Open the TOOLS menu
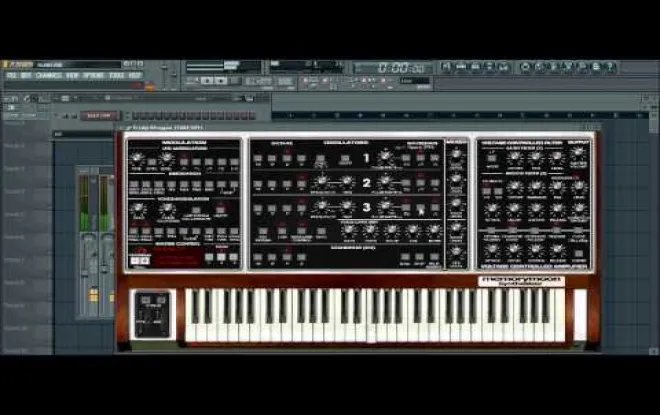Viewport: 660px width, 415px height. [x=117, y=76]
